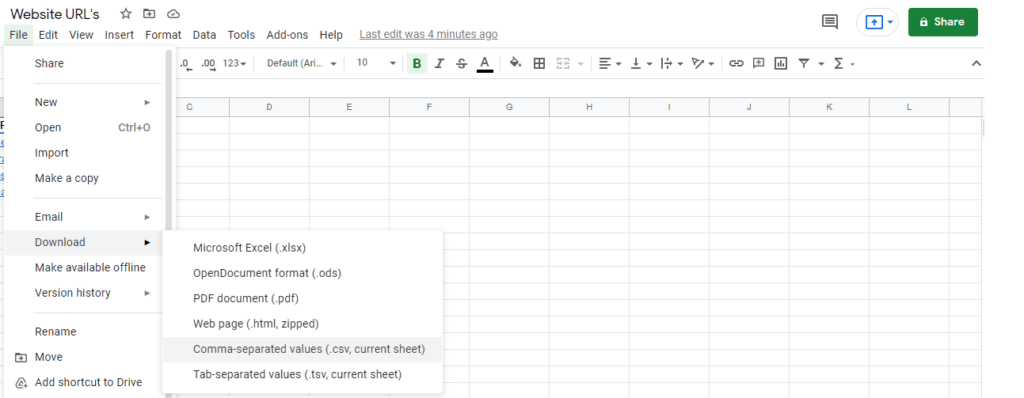Open the cell borders tool
The height and width of the screenshot is (398, 1024).
coord(539,63)
